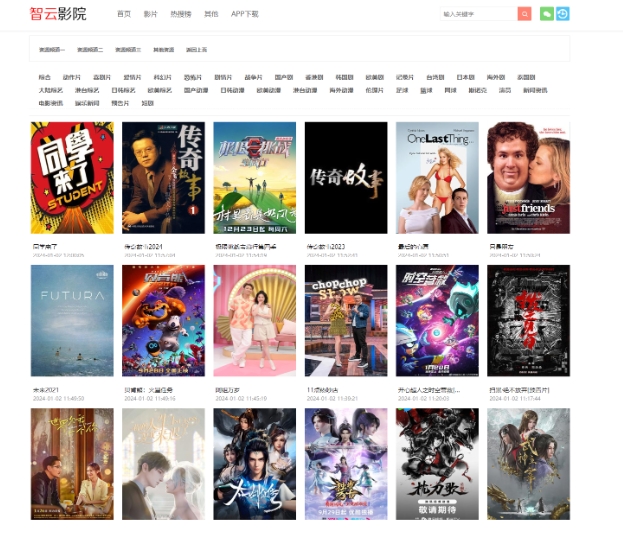623x541 pixels.
Task: Open the 同学来了 title link
Action: pos(45,247)
